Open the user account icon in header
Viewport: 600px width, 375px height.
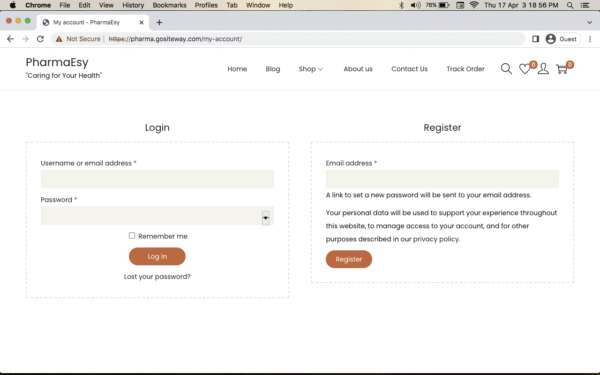(x=543, y=69)
